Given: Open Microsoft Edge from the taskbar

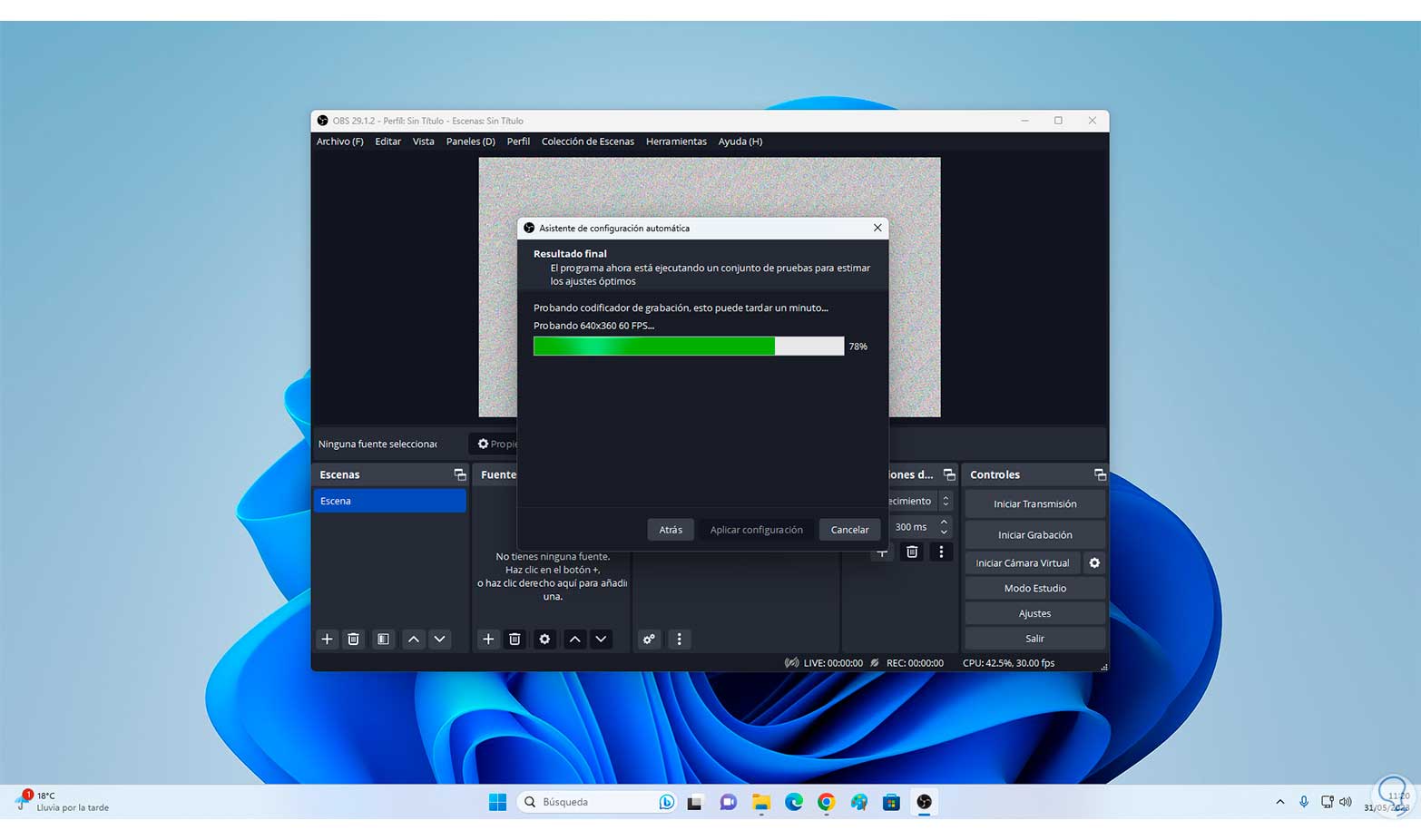Looking at the screenshot, I should [794, 802].
